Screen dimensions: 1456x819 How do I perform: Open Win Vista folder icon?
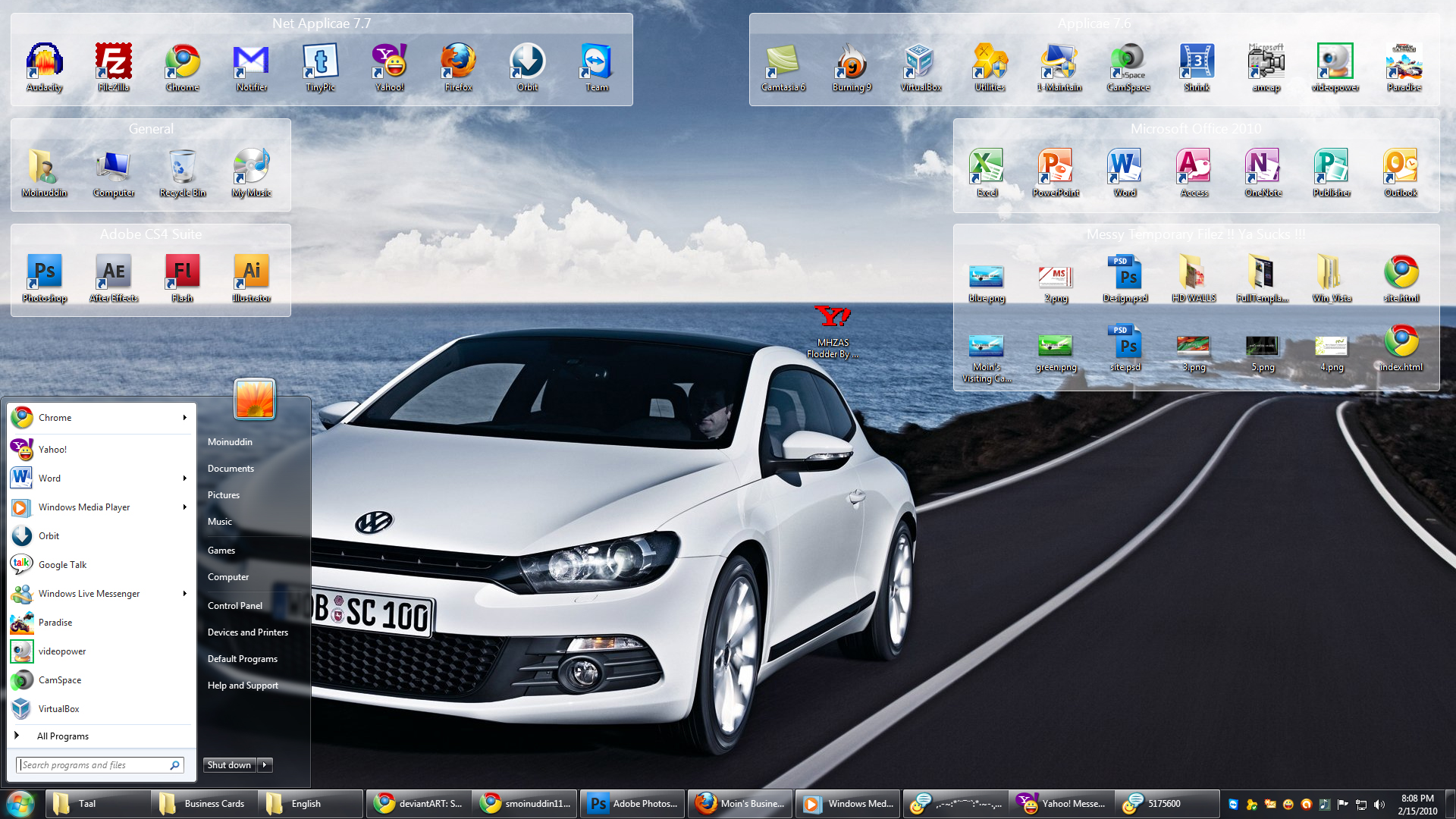[1332, 278]
